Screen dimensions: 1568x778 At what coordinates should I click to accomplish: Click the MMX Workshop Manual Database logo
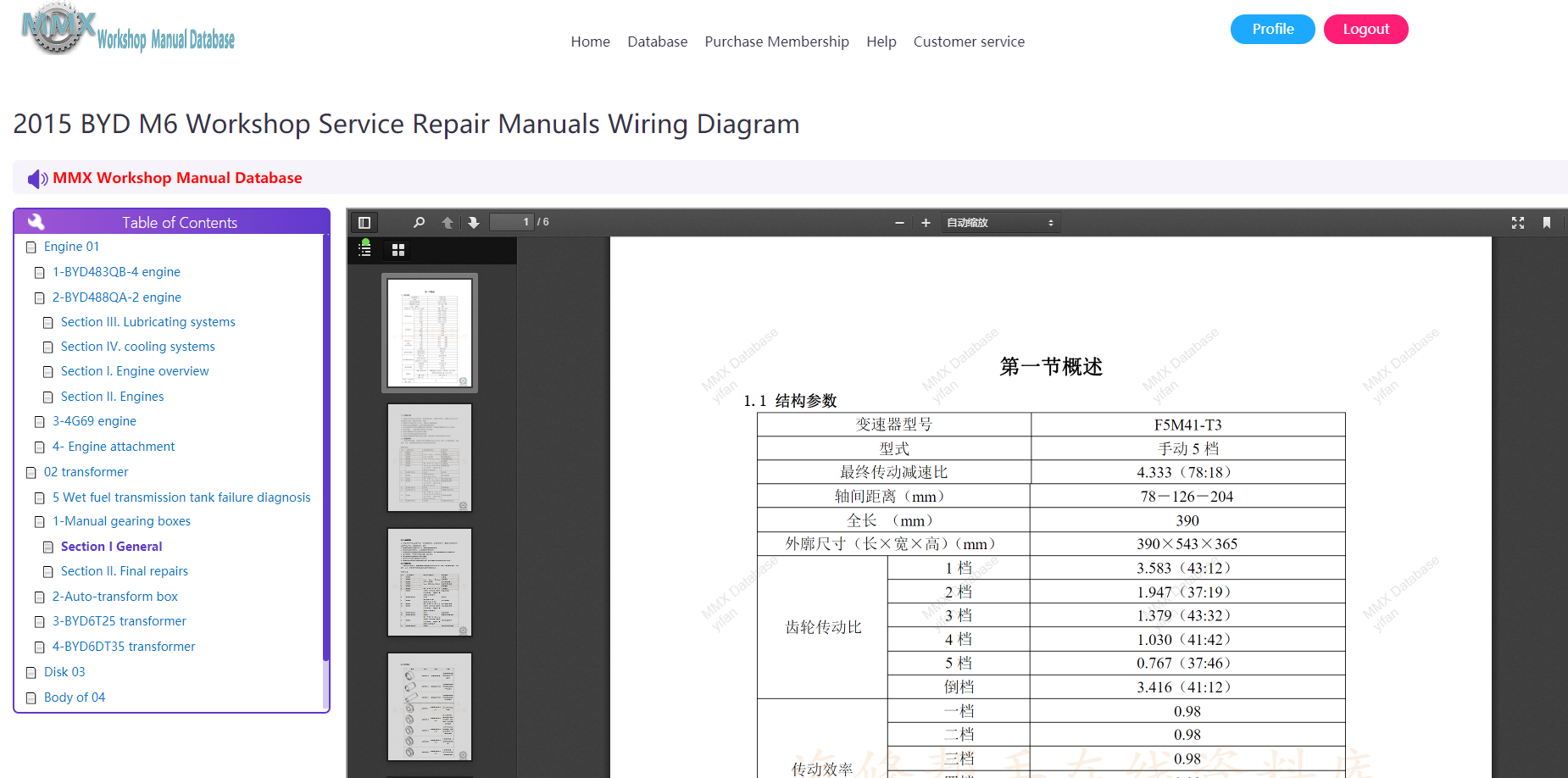(x=128, y=30)
